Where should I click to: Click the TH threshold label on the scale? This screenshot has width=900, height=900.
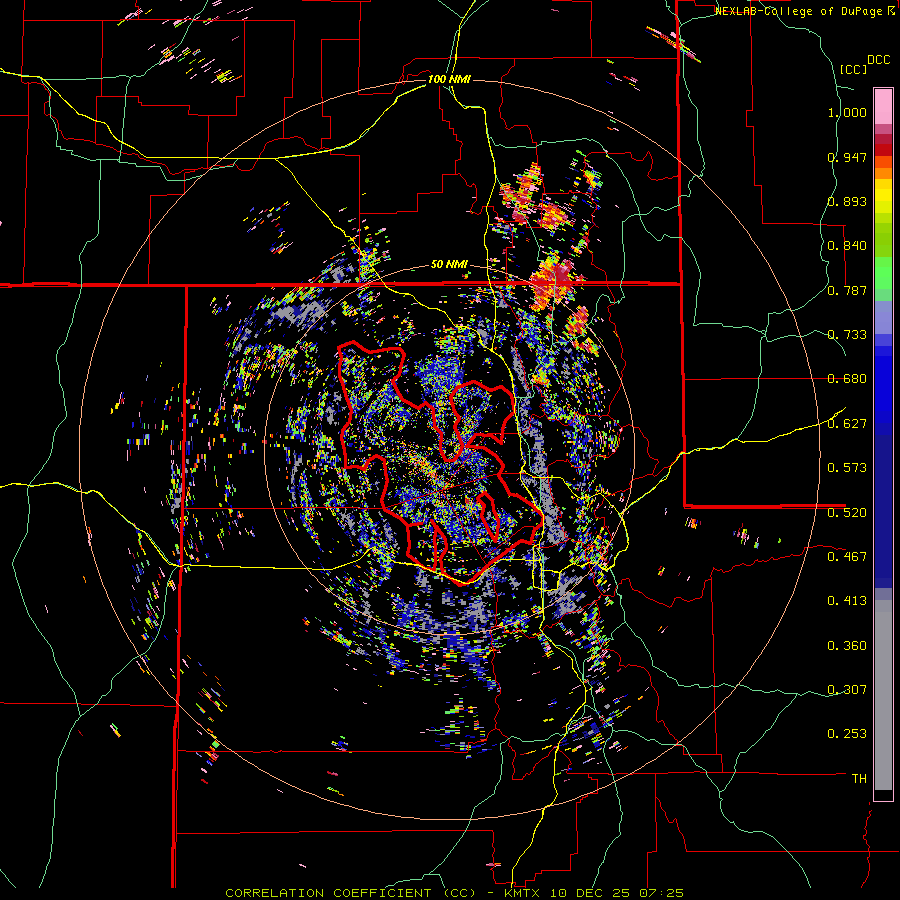[x=859, y=779]
